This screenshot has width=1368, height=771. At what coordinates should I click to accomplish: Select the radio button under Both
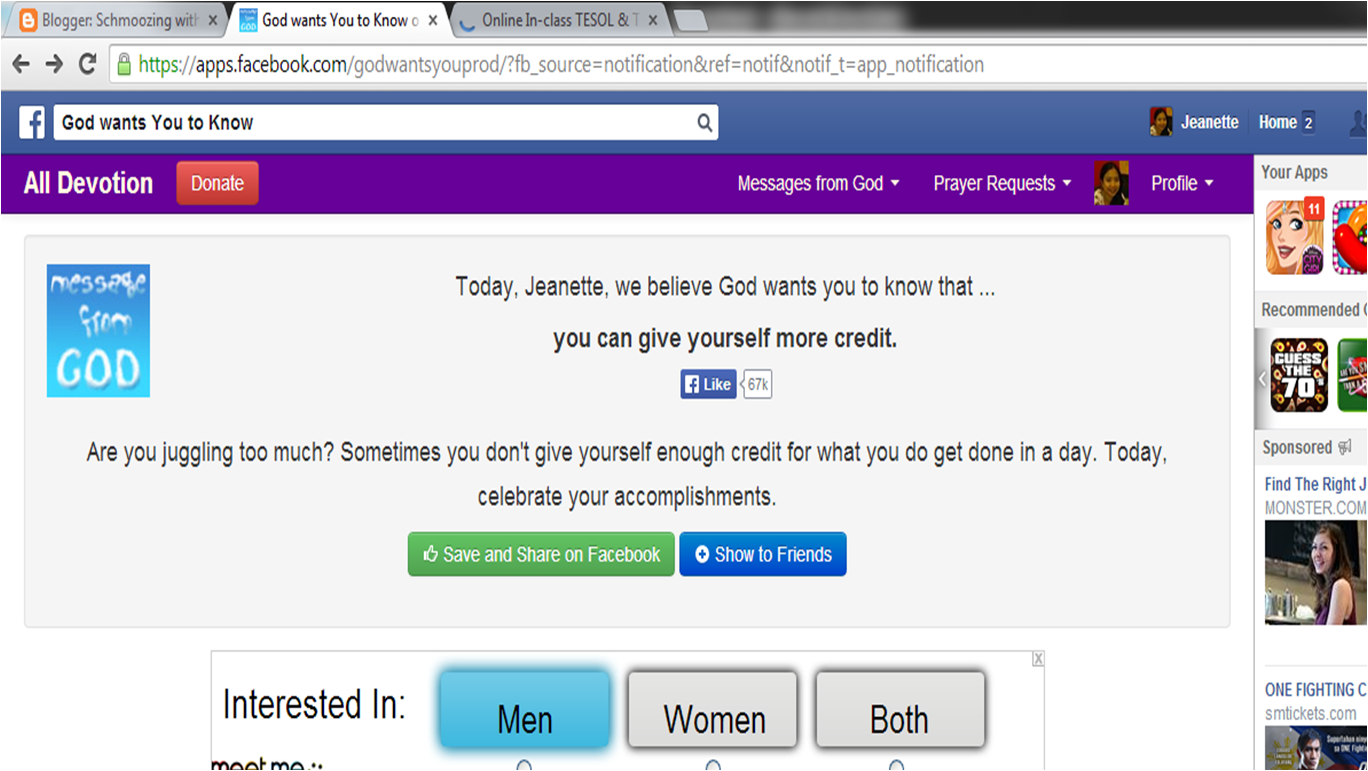click(x=897, y=766)
